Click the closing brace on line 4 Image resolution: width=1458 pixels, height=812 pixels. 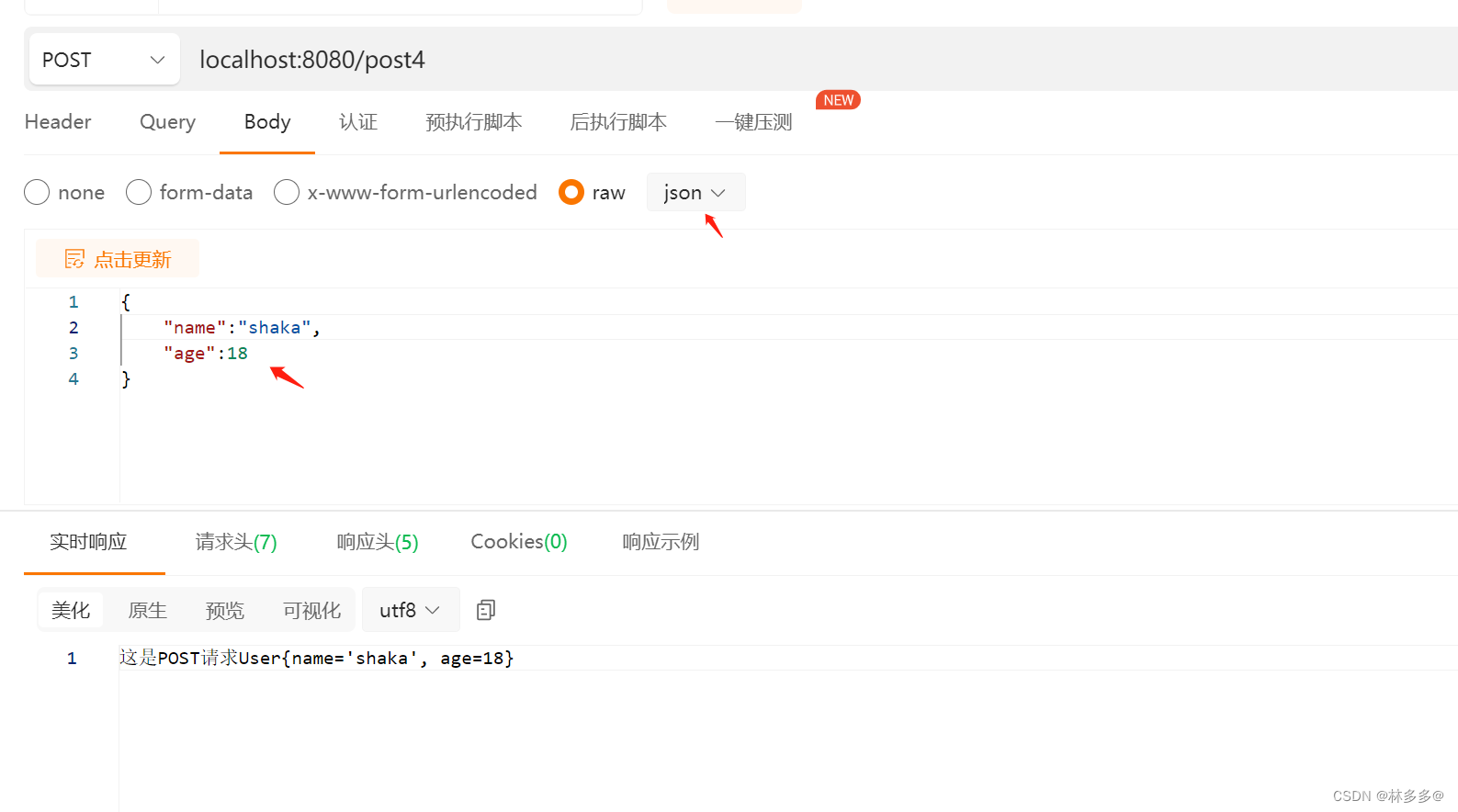tap(126, 379)
